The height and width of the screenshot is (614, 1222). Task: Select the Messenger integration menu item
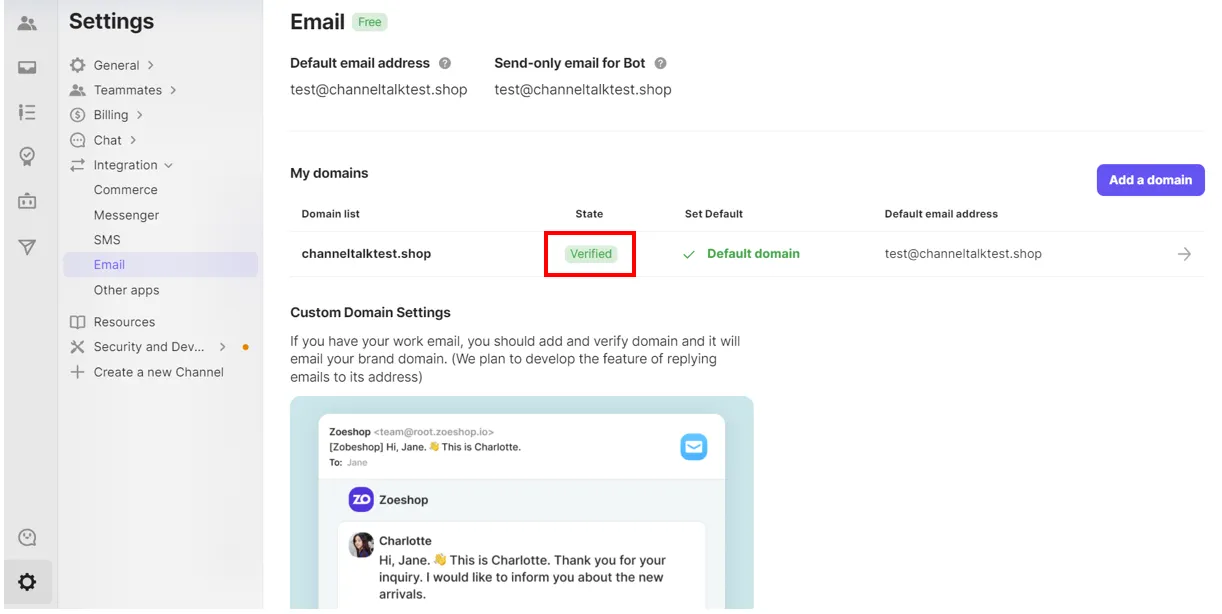pos(126,215)
